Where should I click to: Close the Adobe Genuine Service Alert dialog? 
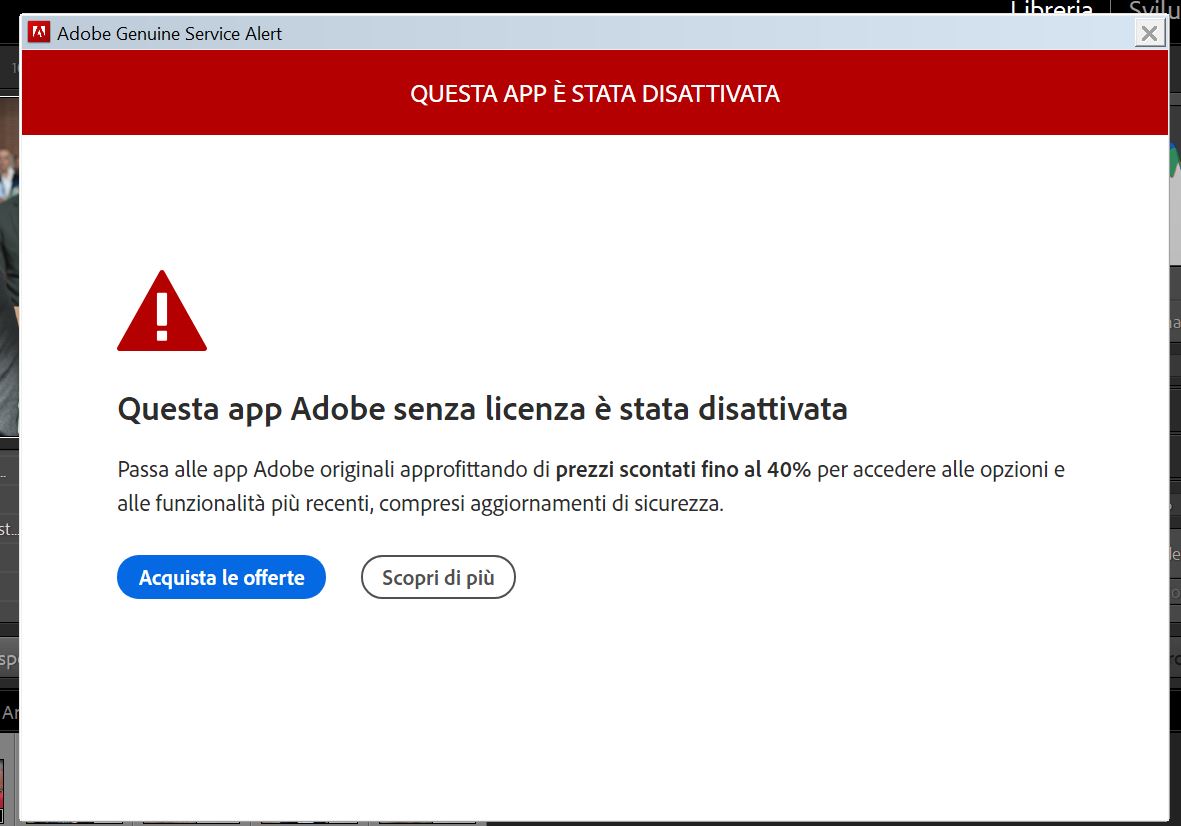[x=1149, y=33]
